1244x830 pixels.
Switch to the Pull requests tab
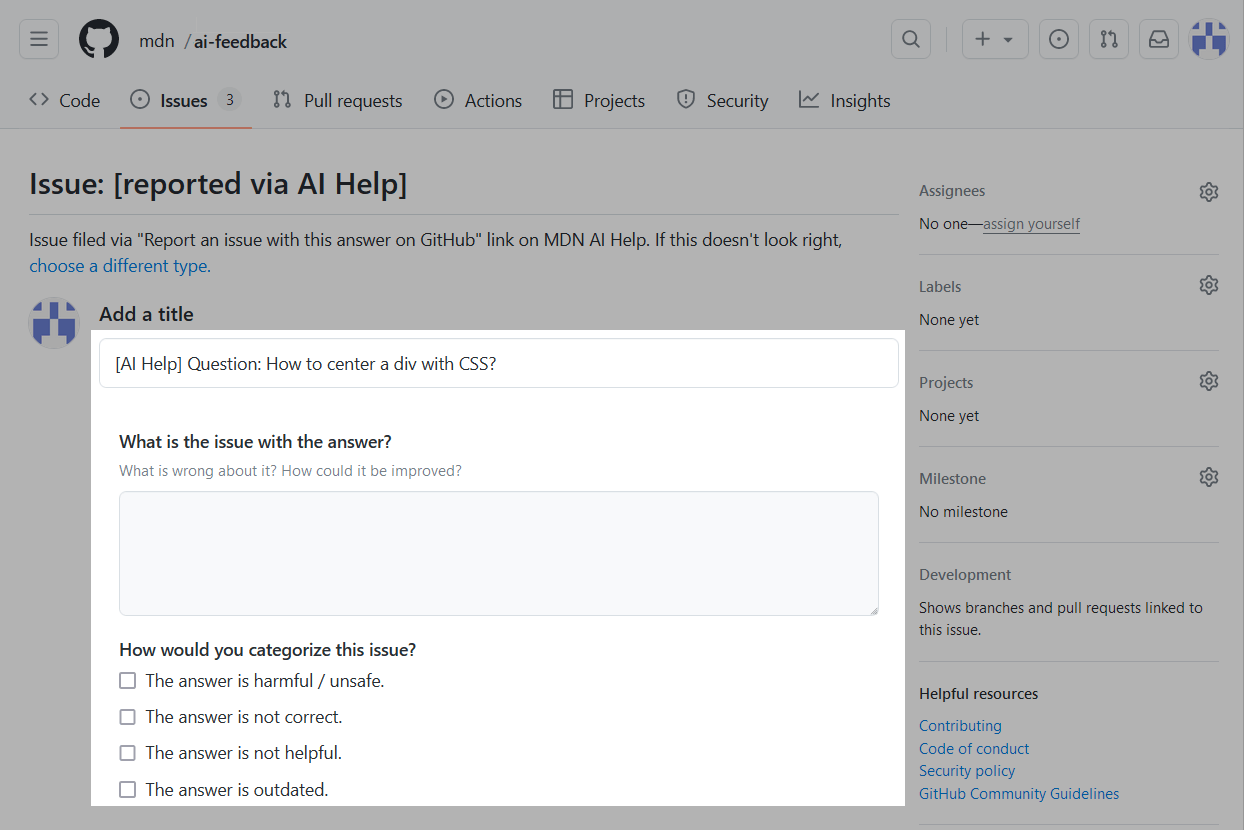tap(338, 101)
